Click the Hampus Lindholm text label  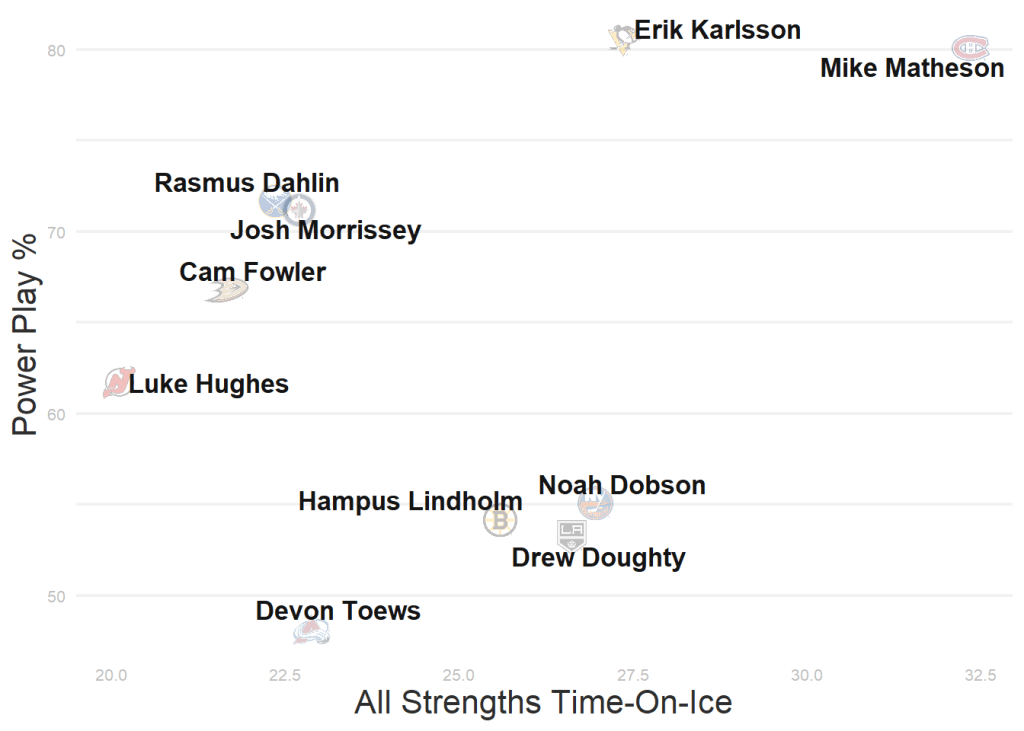pyautogui.click(x=410, y=501)
